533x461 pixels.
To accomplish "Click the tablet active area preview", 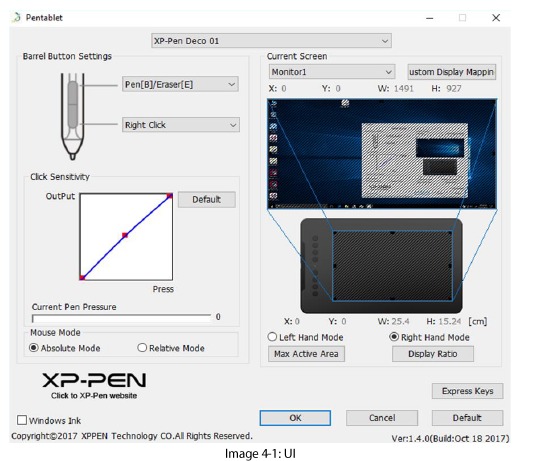I will click(392, 266).
